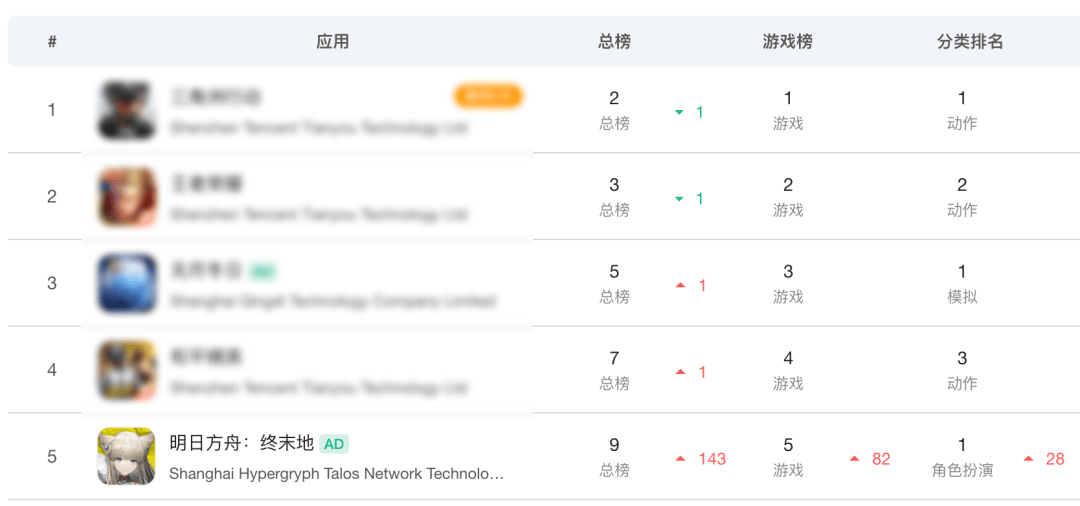Click the orange badge in rank 1 row
Viewport: 1080px width, 506px height.
click(488, 96)
